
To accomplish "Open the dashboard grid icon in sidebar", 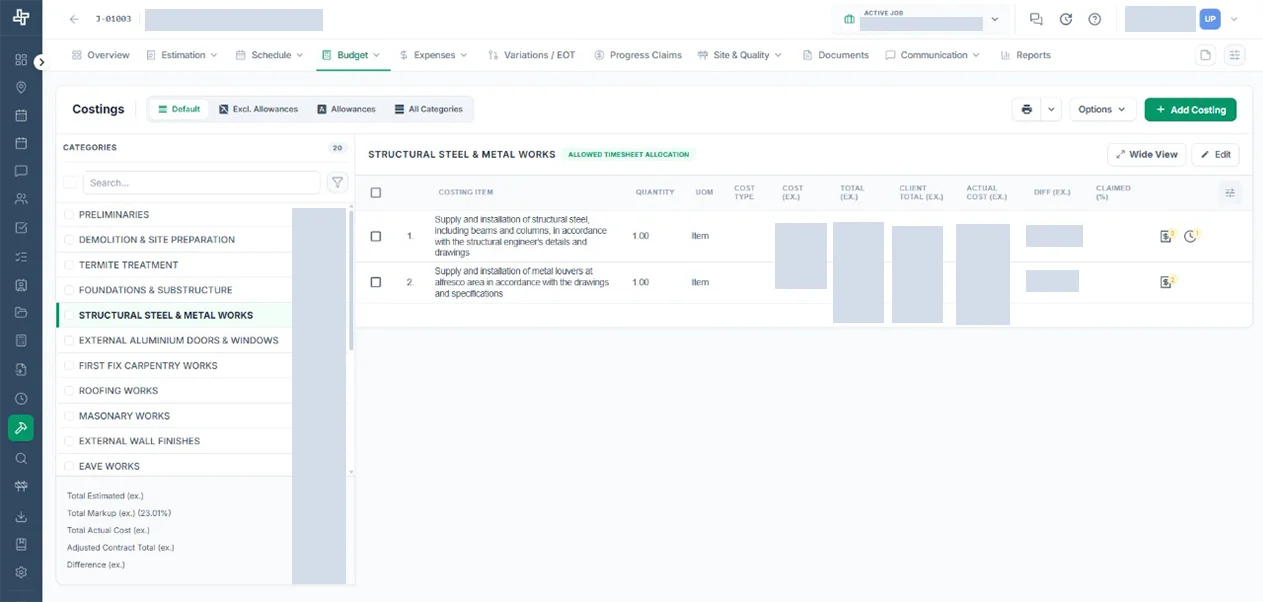I will pos(21,60).
